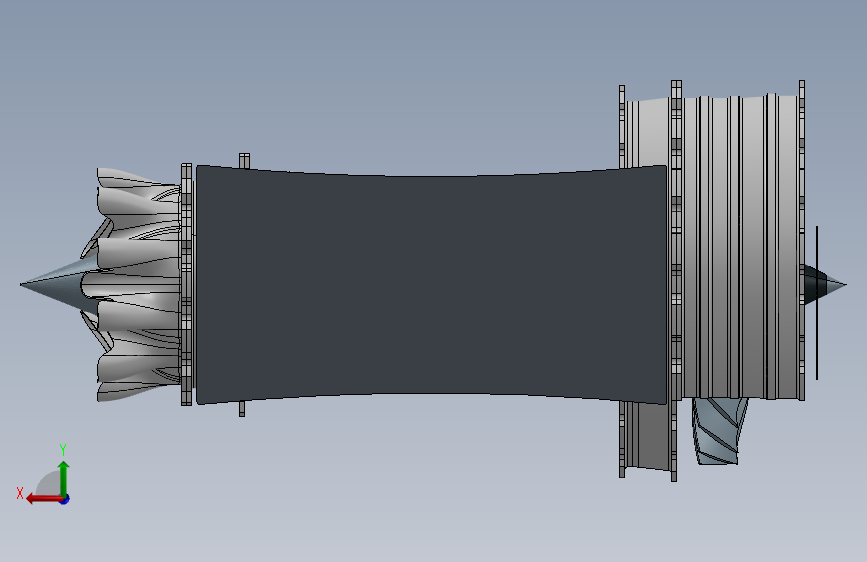Select the flange ring beside the lobed mixer
Image resolution: width=867 pixels, height=562 pixels.
[186, 284]
